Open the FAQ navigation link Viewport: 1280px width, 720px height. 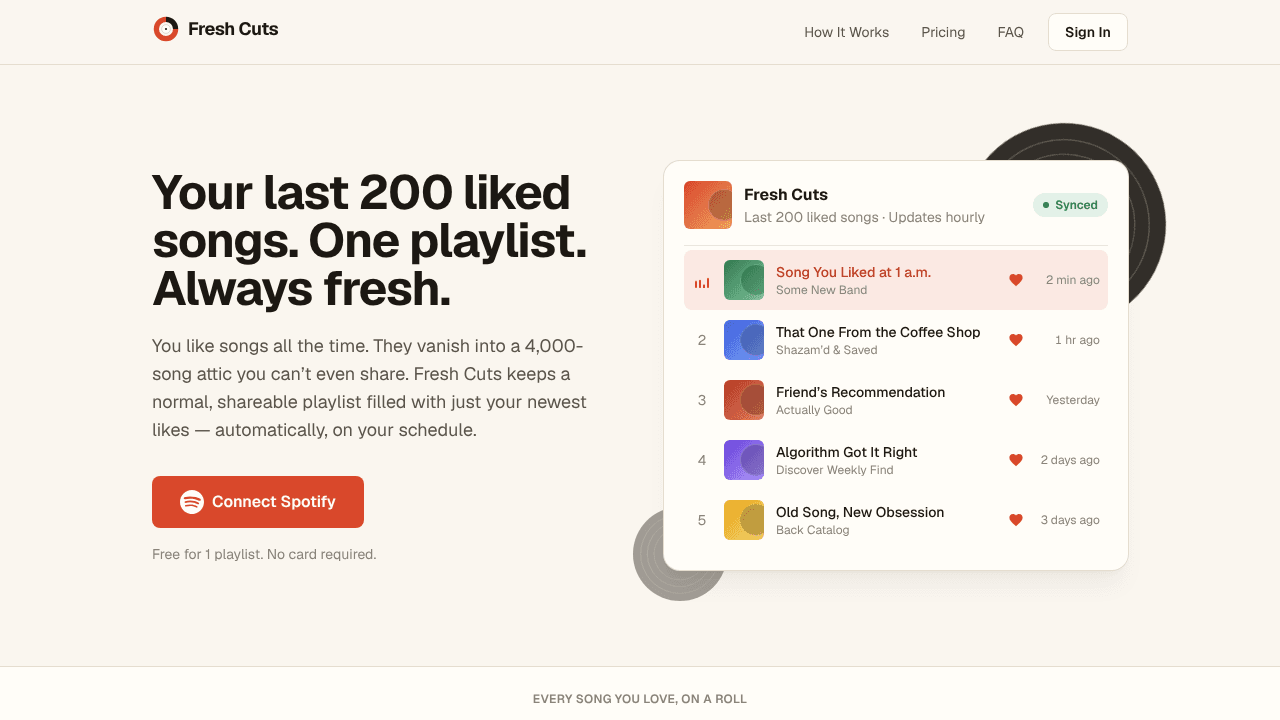pyautogui.click(x=1011, y=32)
